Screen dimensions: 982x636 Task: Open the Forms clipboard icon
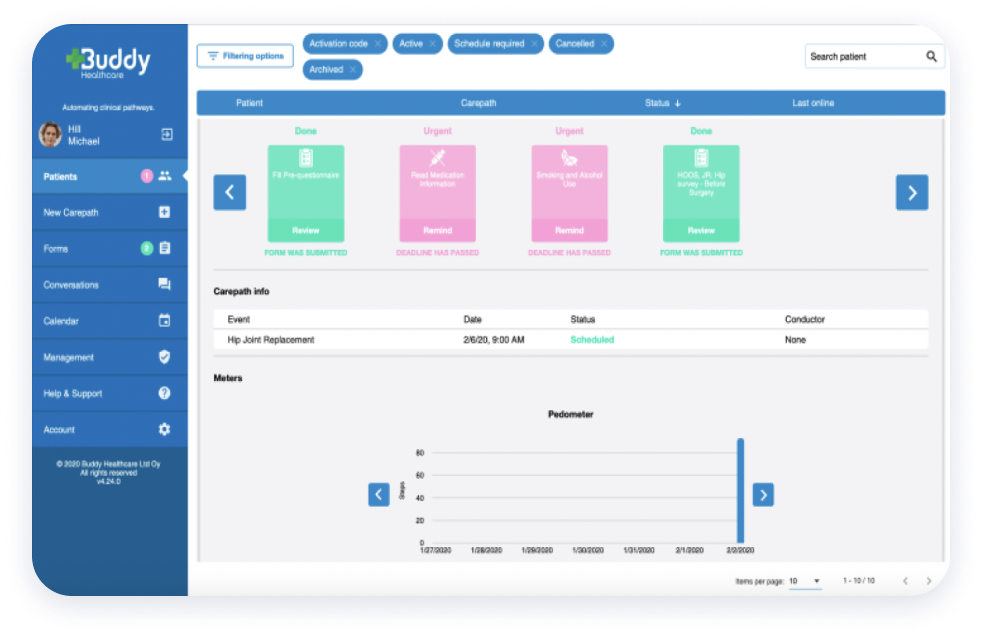click(x=165, y=249)
